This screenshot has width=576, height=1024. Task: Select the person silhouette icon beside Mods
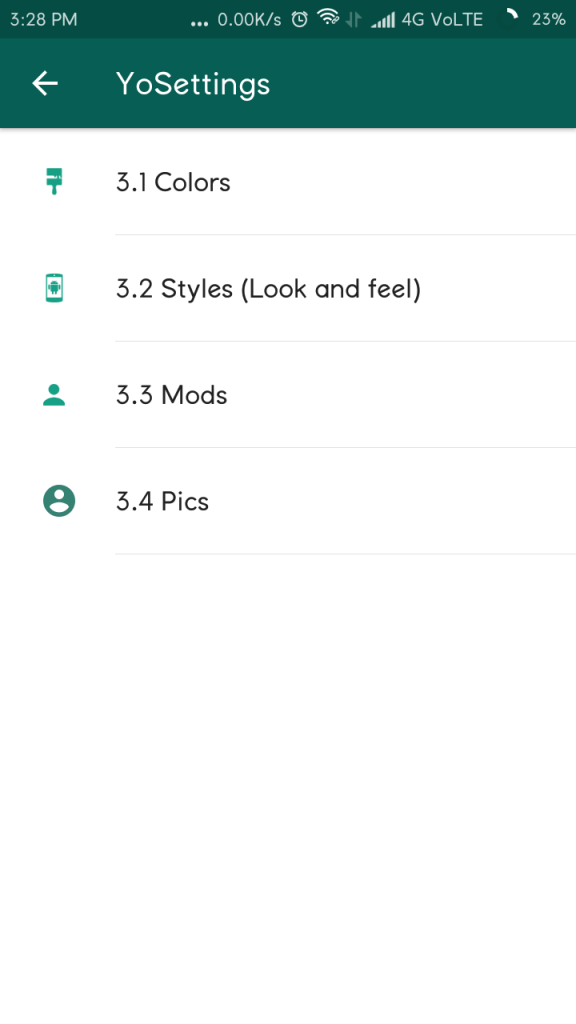click(54, 395)
